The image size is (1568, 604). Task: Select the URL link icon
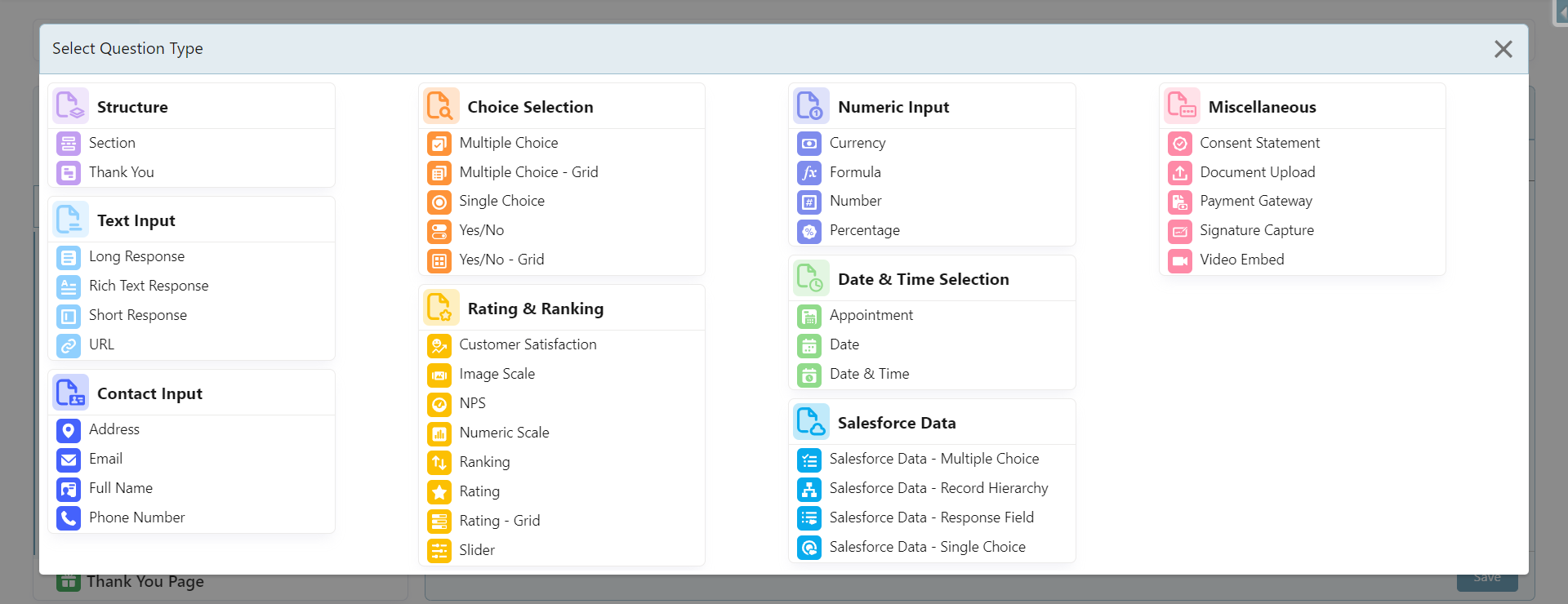(69, 345)
